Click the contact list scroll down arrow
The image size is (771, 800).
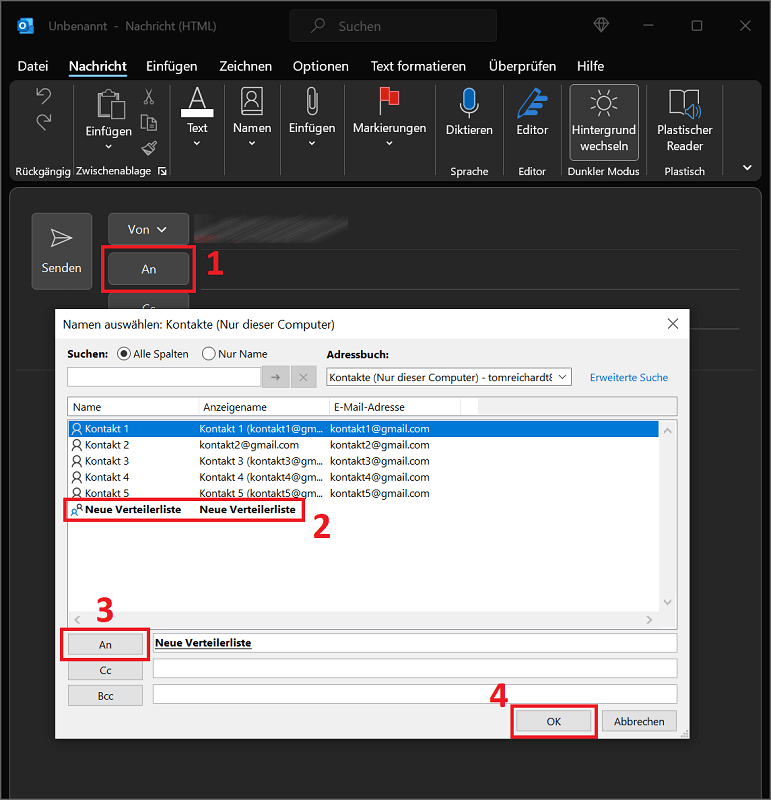pyautogui.click(x=667, y=603)
